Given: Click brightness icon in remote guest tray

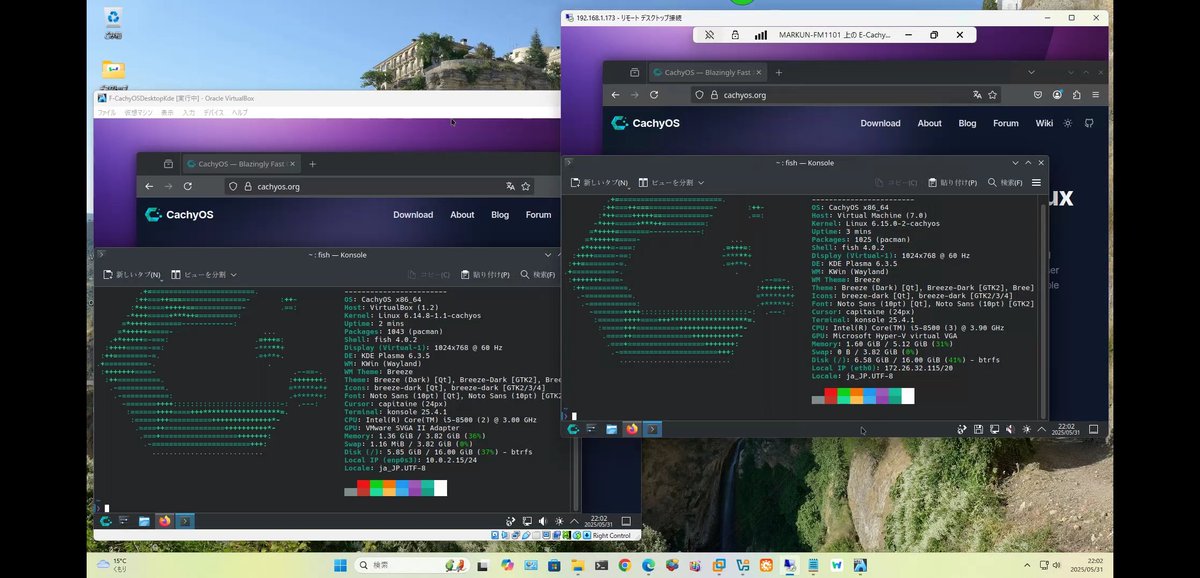Looking at the screenshot, I should (x=1026, y=429).
